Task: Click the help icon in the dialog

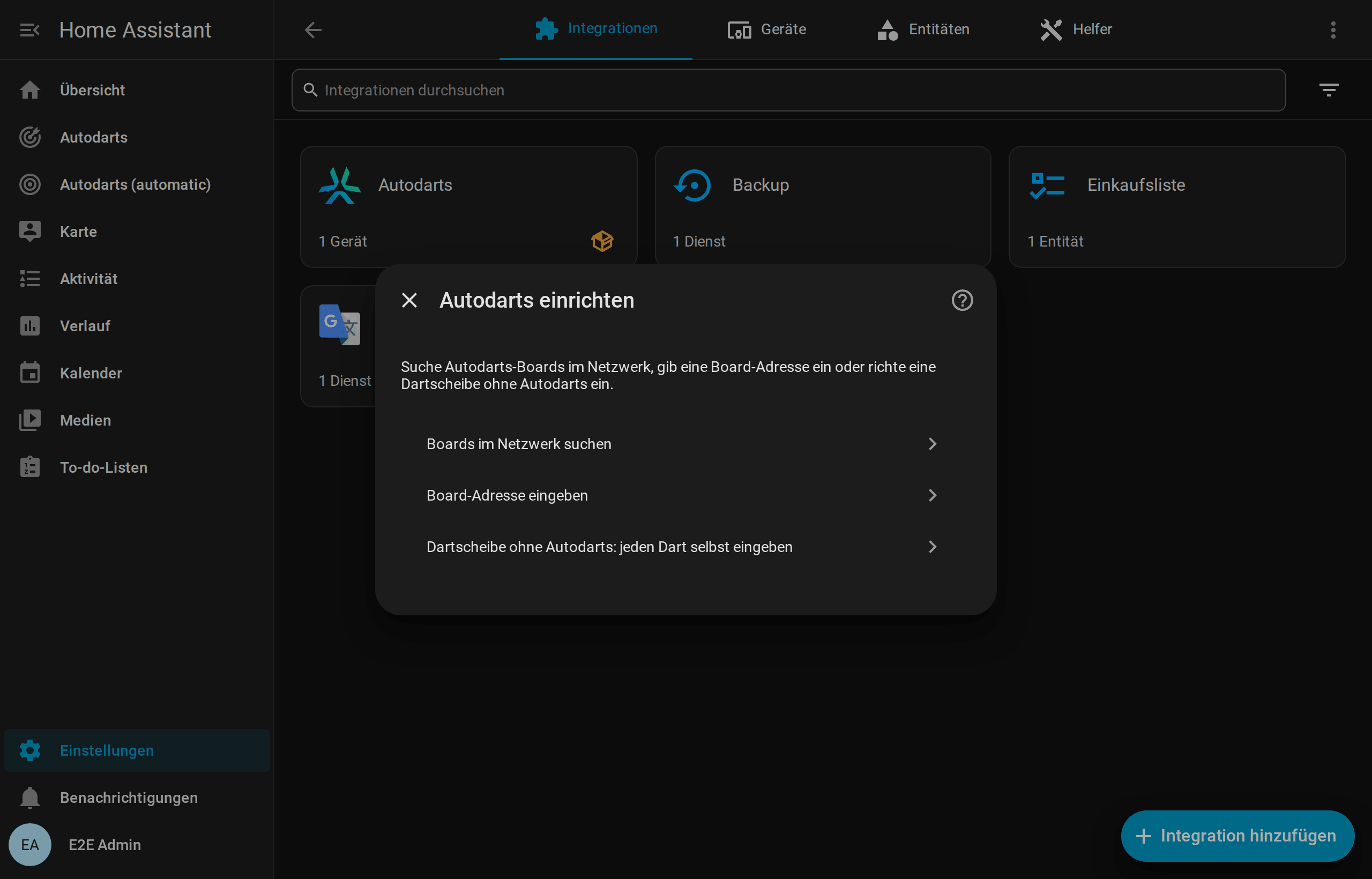Action: [x=962, y=300]
